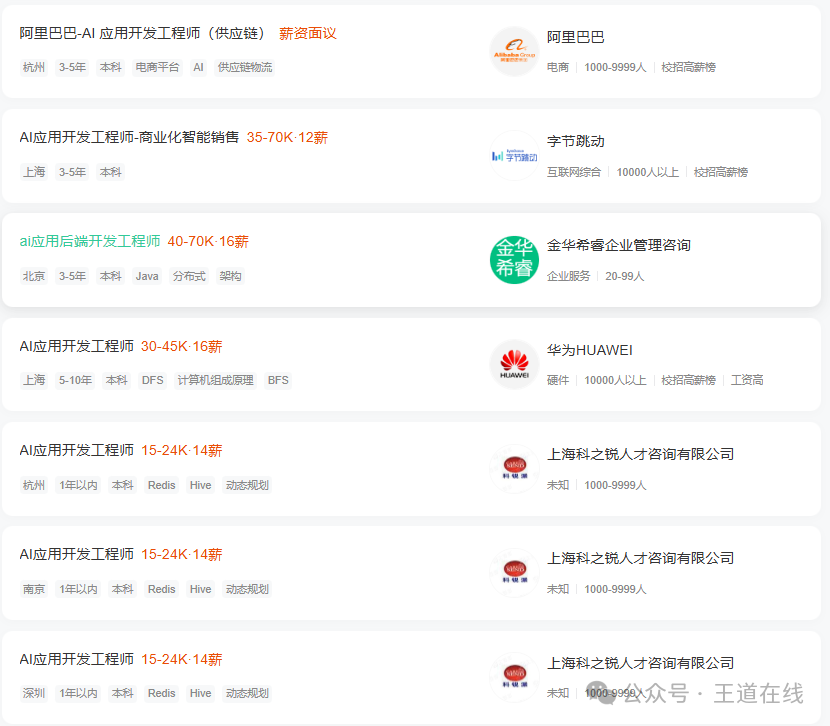Click Redis tag in the 杭州 job row

[x=161, y=485]
